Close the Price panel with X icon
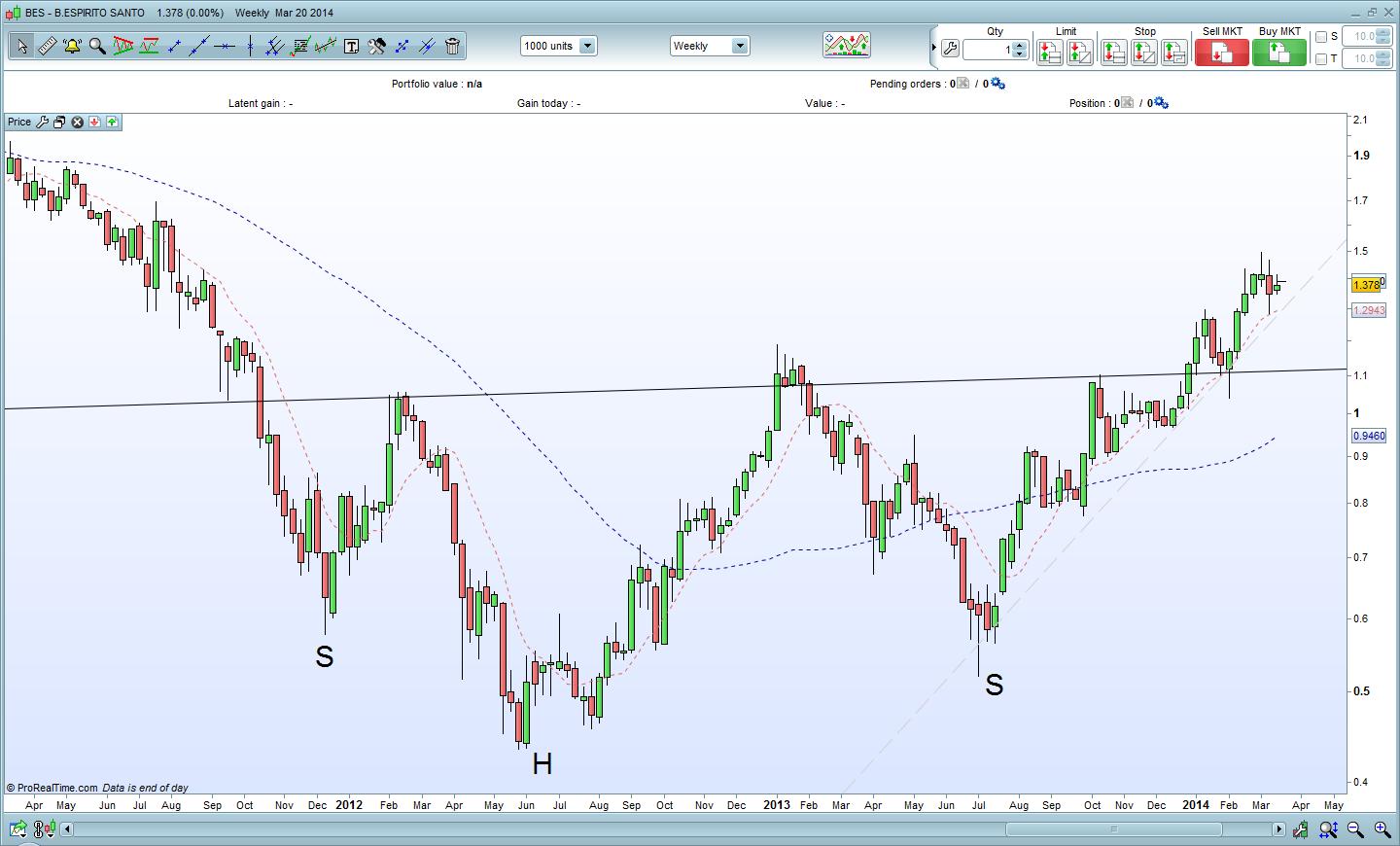1400x846 pixels. tap(77, 123)
